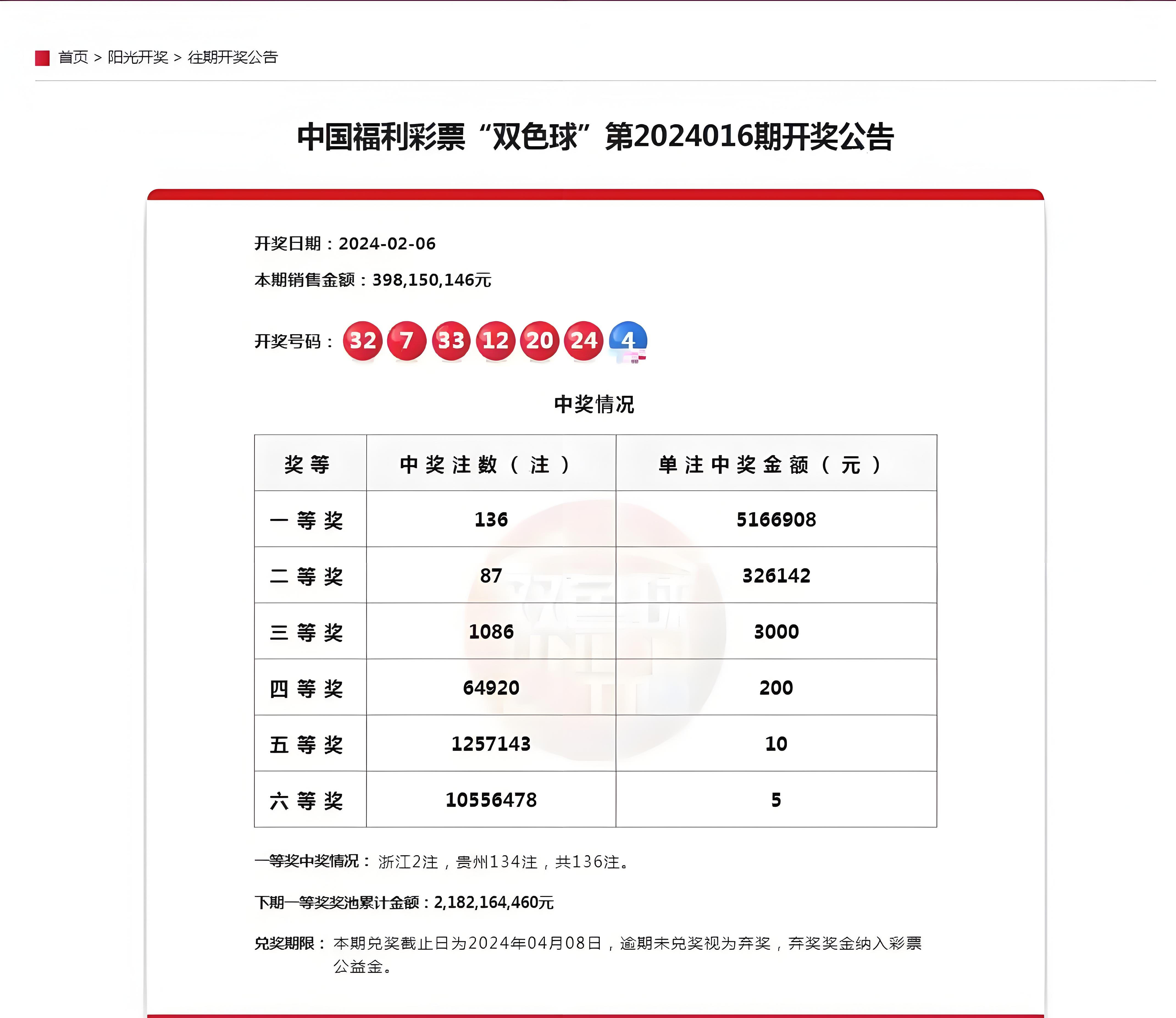Click the 阳光开奖 breadcrumb link

(x=138, y=57)
